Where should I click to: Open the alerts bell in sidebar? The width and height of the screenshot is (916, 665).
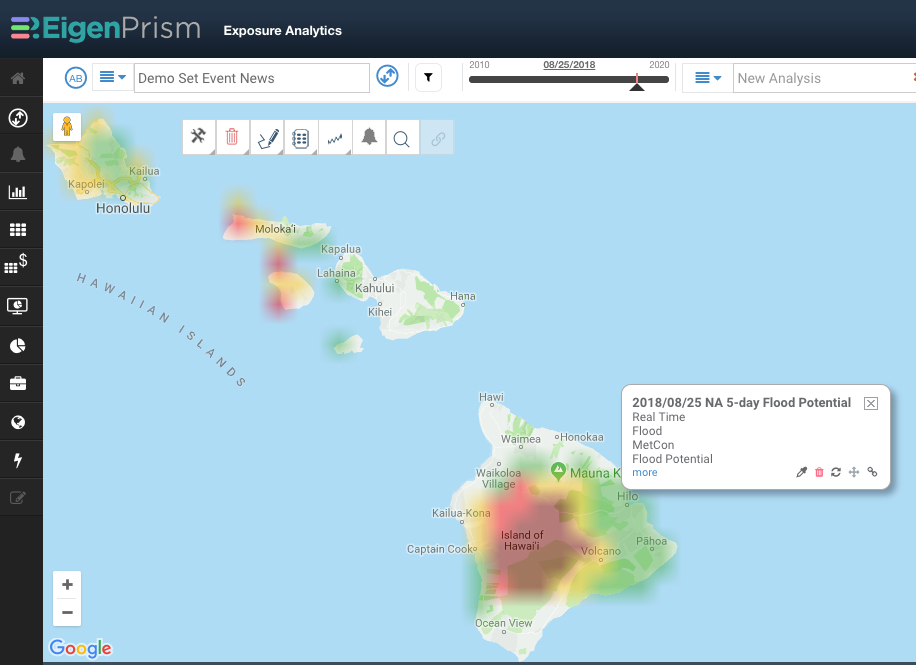click(x=18, y=154)
